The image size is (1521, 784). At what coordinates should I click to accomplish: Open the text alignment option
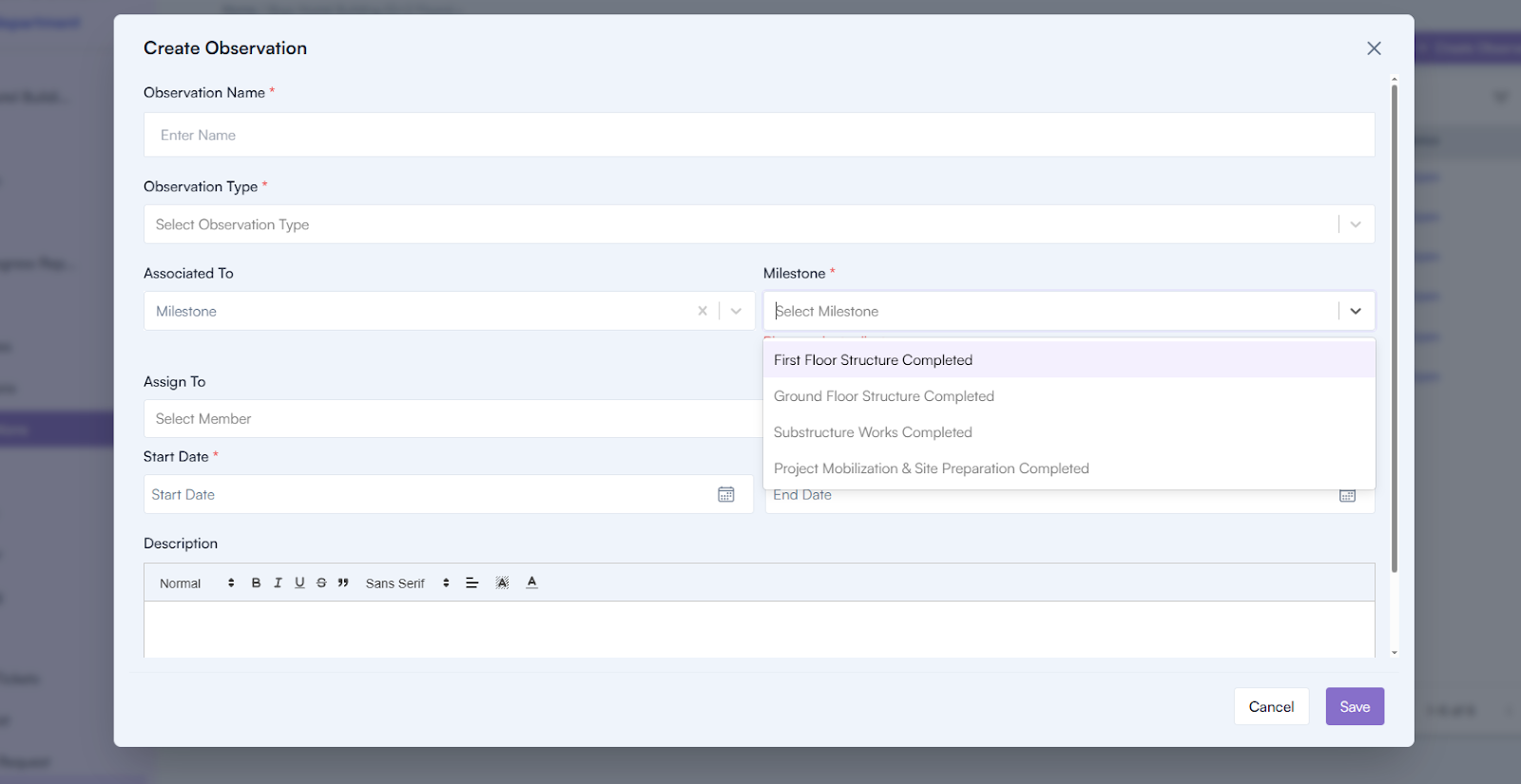pos(472,583)
